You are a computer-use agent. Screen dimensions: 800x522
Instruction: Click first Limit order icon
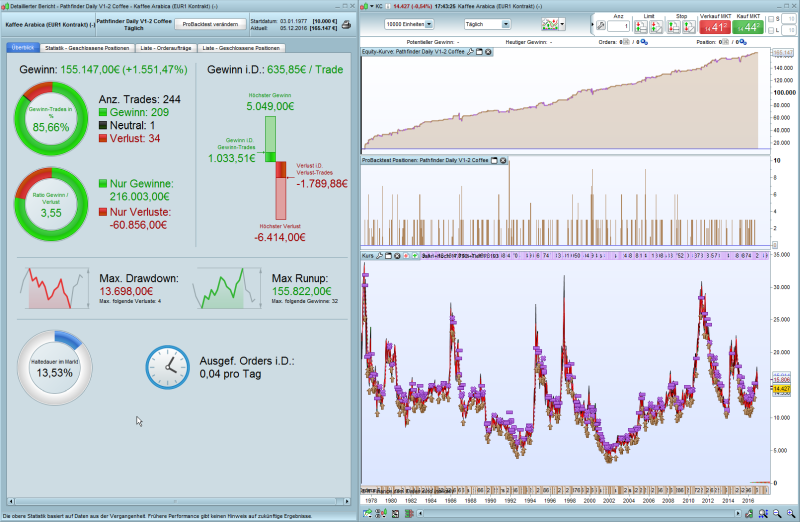641,27
